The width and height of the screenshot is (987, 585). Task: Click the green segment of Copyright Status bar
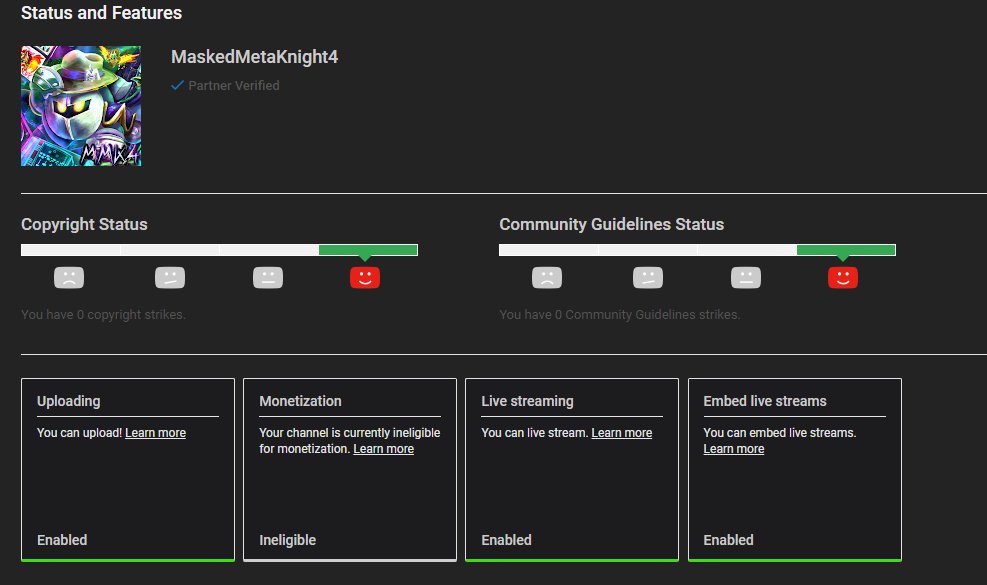[x=368, y=250]
